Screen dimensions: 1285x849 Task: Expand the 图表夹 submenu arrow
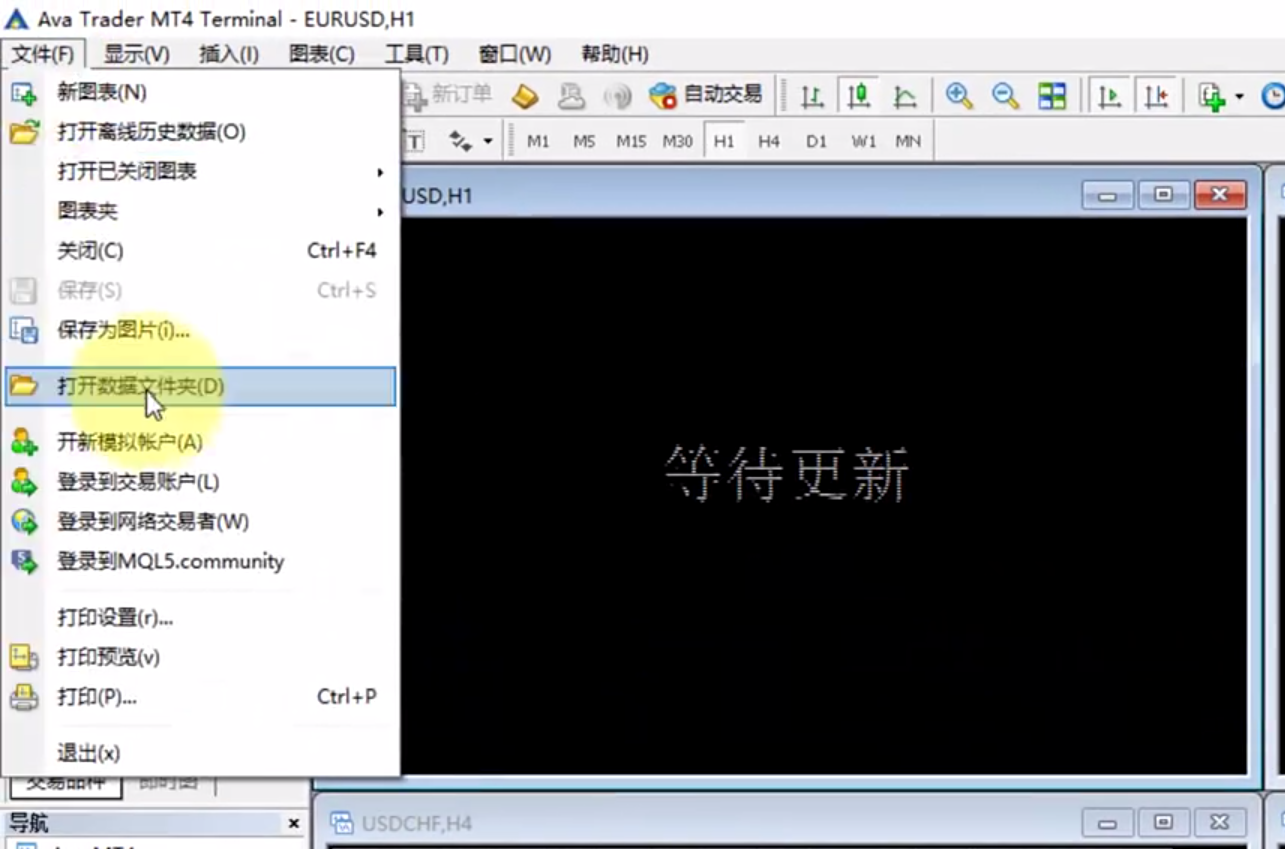(x=380, y=212)
